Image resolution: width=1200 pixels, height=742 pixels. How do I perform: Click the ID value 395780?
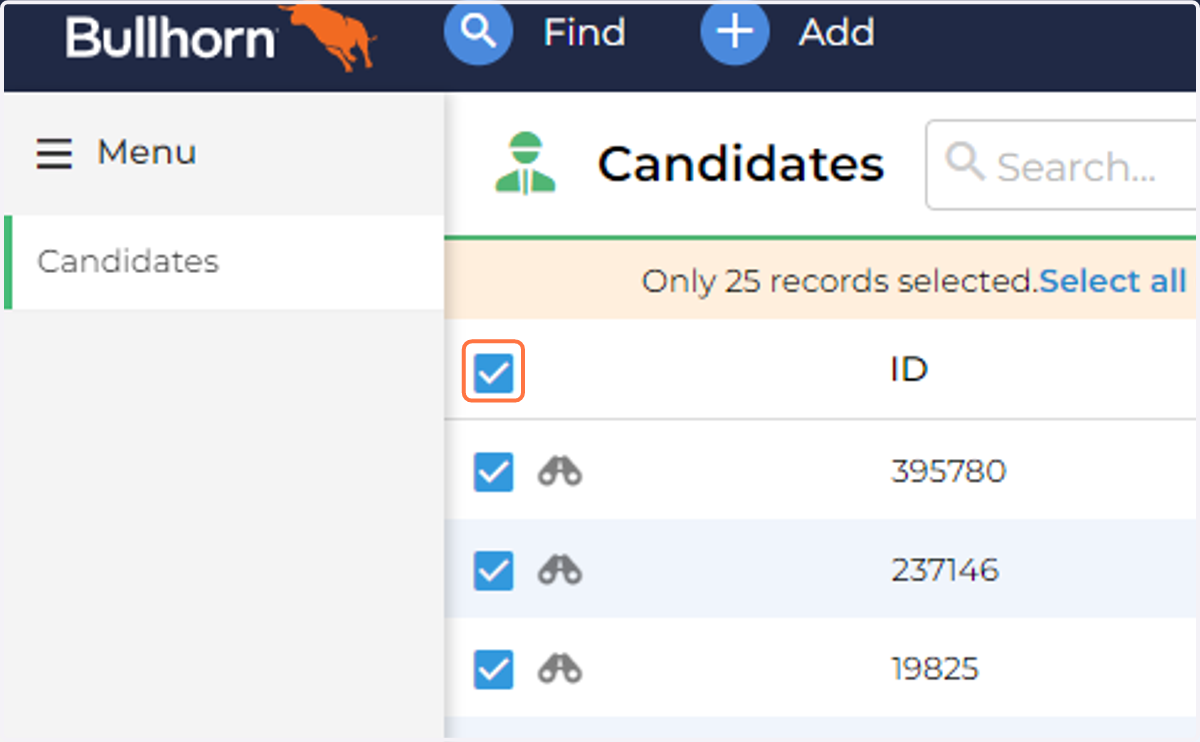tap(948, 471)
